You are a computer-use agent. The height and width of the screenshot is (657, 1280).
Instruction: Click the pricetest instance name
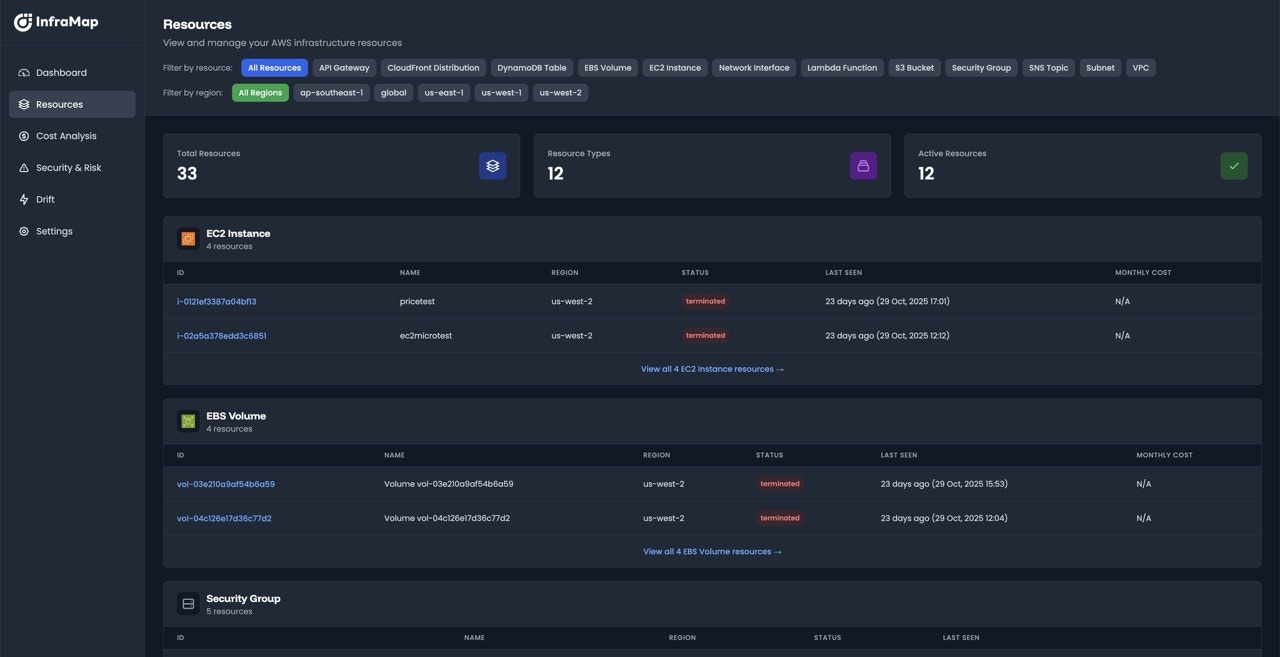(x=417, y=301)
